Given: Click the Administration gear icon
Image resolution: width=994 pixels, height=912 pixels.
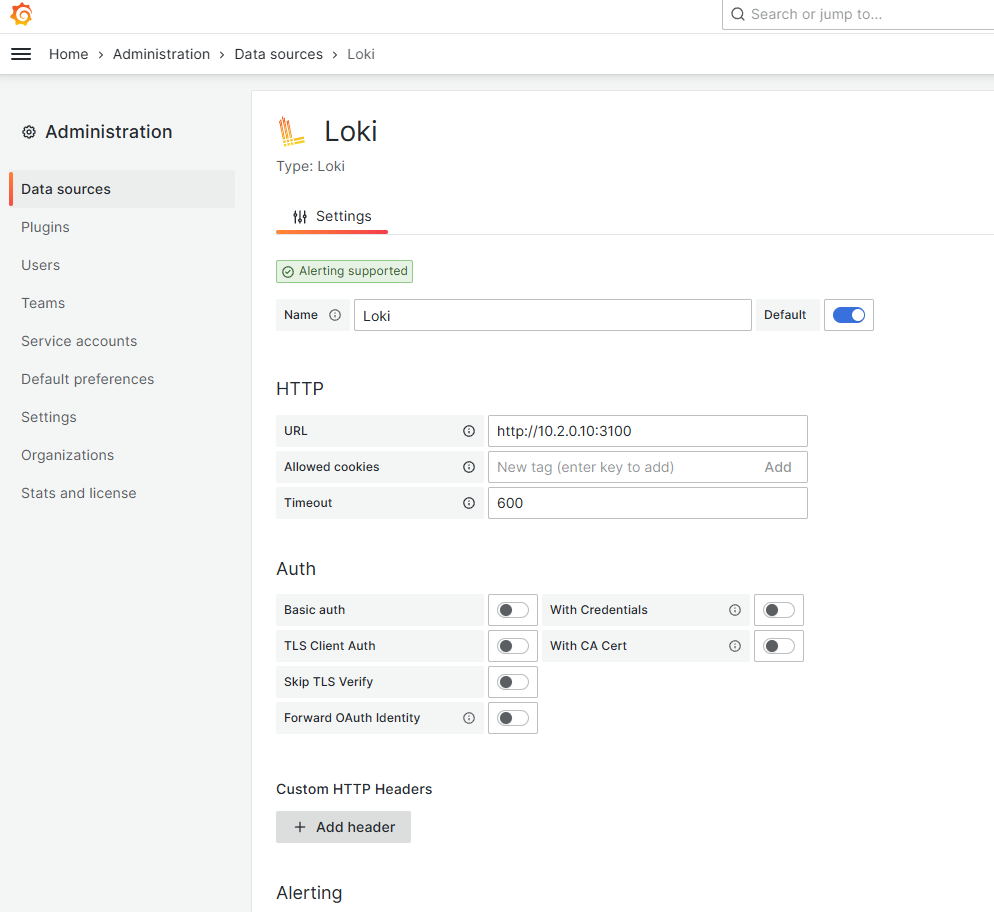Looking at the screenshot, I should tap(29, 131).
